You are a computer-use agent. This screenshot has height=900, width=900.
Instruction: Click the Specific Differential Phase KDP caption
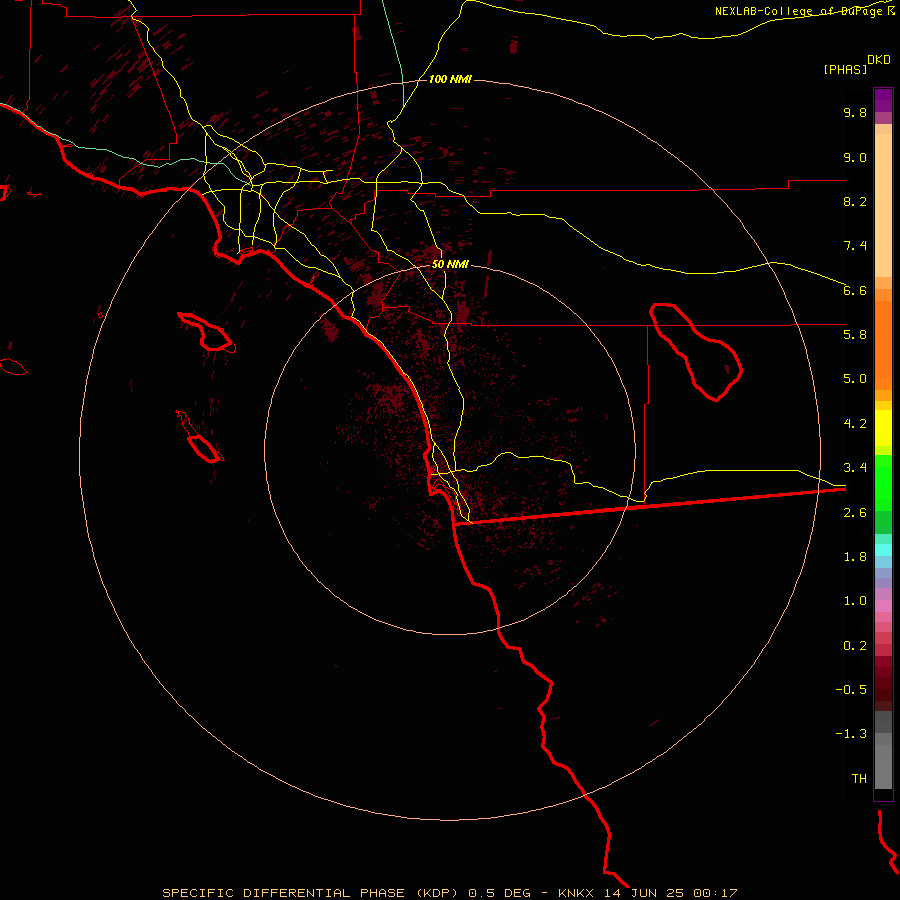click(x=449, y=893)
